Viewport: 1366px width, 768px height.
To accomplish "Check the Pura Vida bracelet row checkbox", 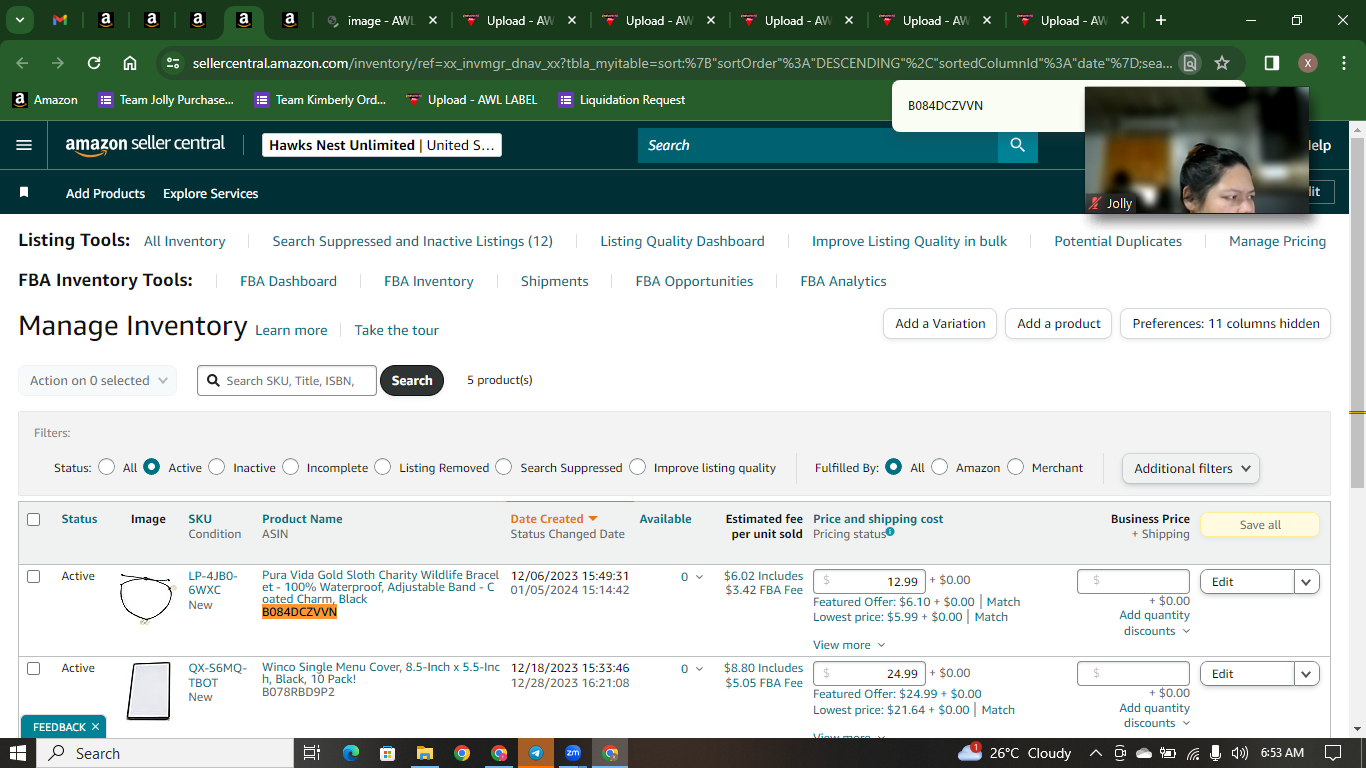I will (x=34, y=576).
